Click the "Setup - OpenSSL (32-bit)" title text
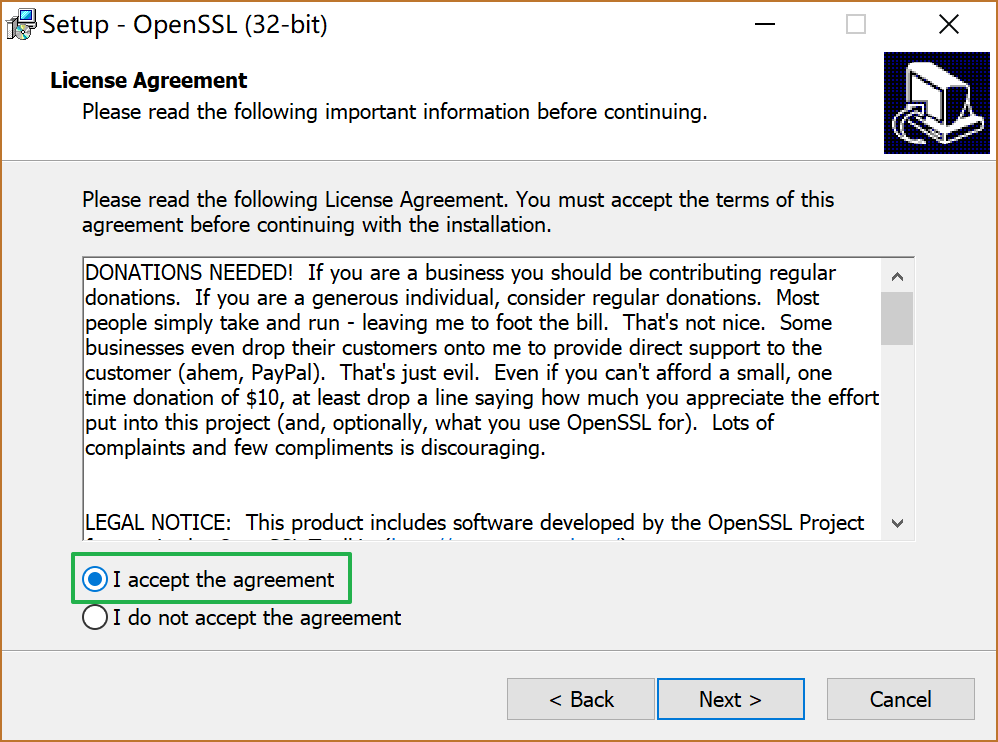 [185, 25]
